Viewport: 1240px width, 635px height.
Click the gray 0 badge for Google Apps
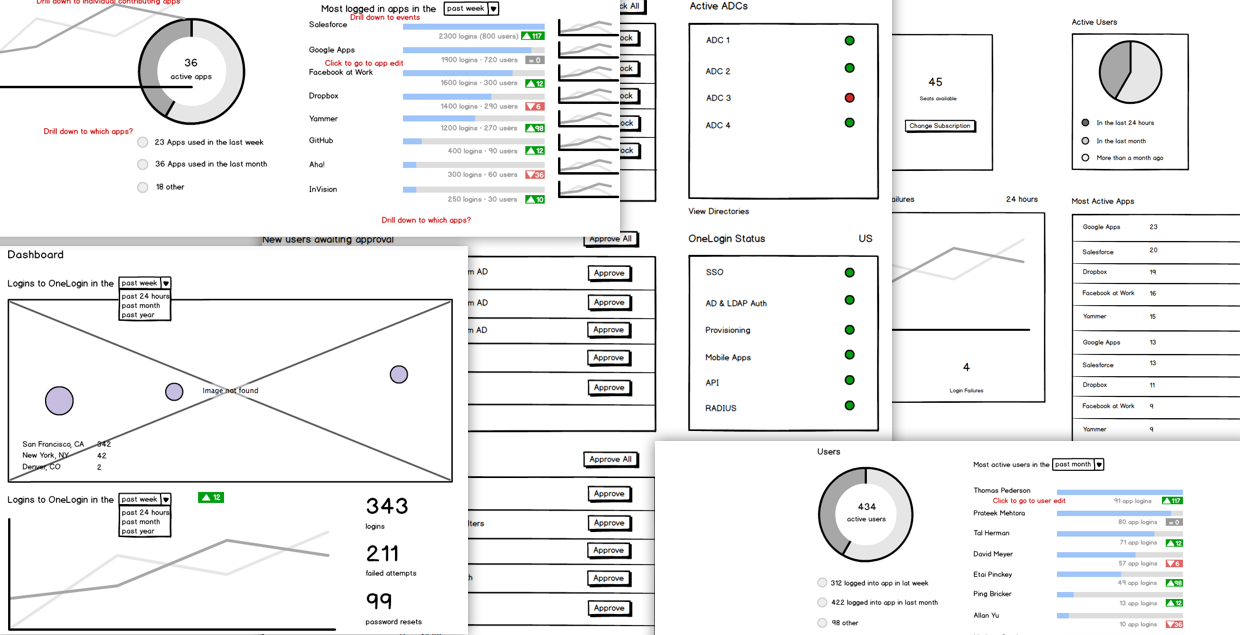534,60
